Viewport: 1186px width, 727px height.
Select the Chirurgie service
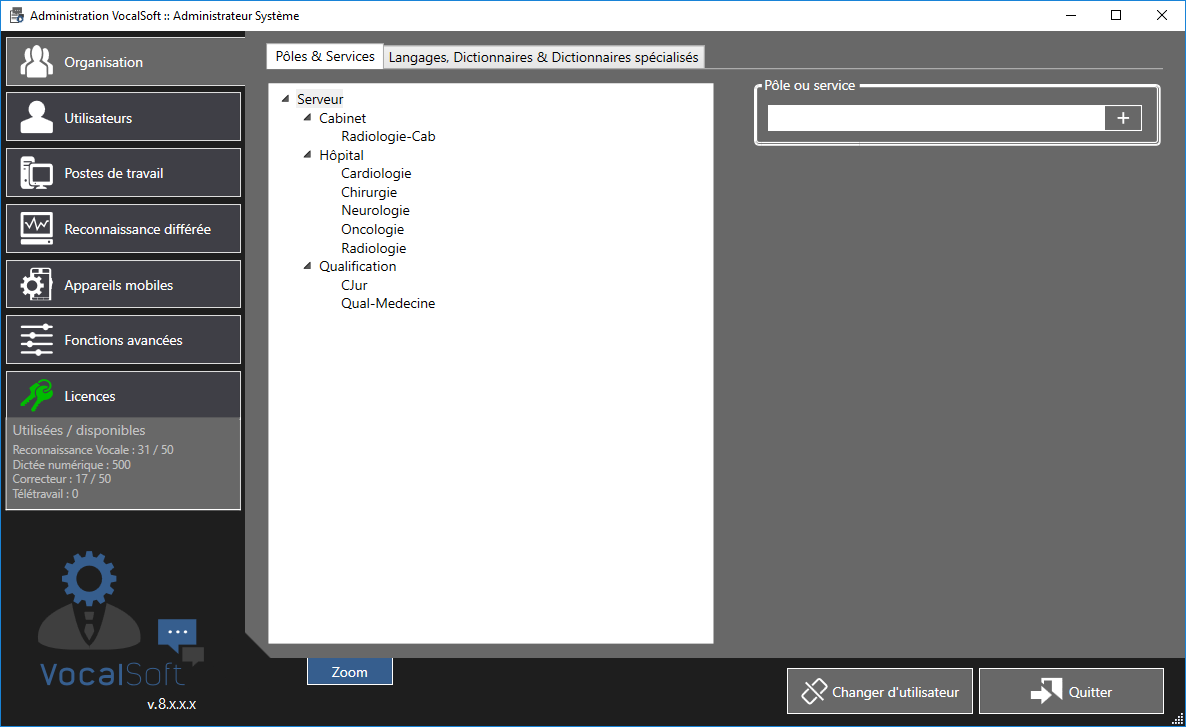click(369, 192)
